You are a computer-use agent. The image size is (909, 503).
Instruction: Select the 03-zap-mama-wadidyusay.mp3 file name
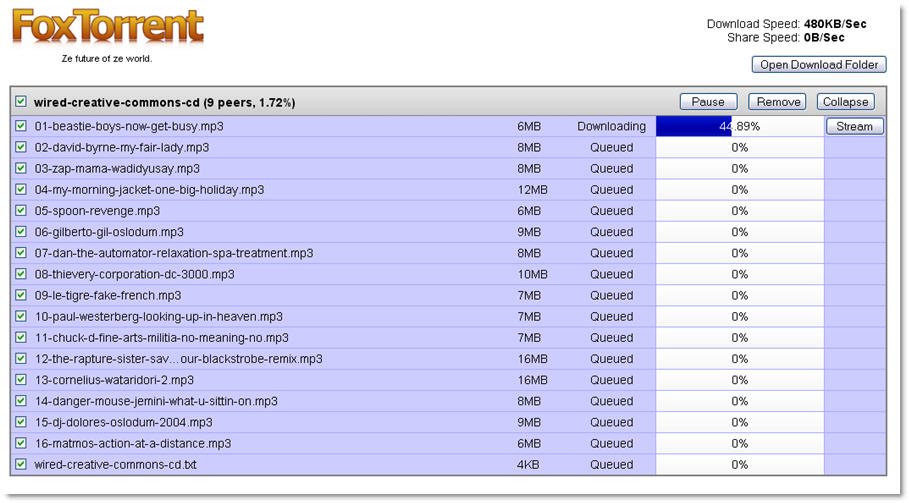pyautogui.click(x=117, y=169)
